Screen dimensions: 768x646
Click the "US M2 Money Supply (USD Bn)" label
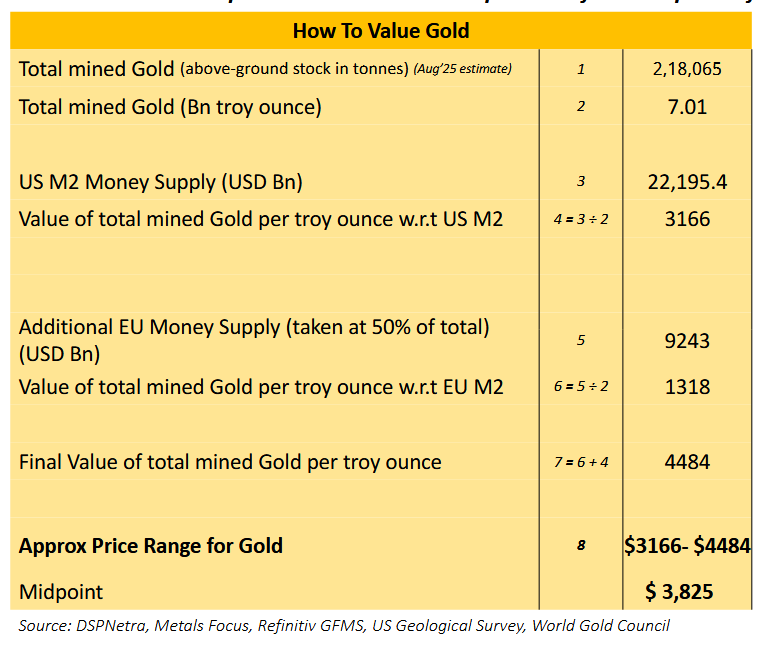pos(161,182)
